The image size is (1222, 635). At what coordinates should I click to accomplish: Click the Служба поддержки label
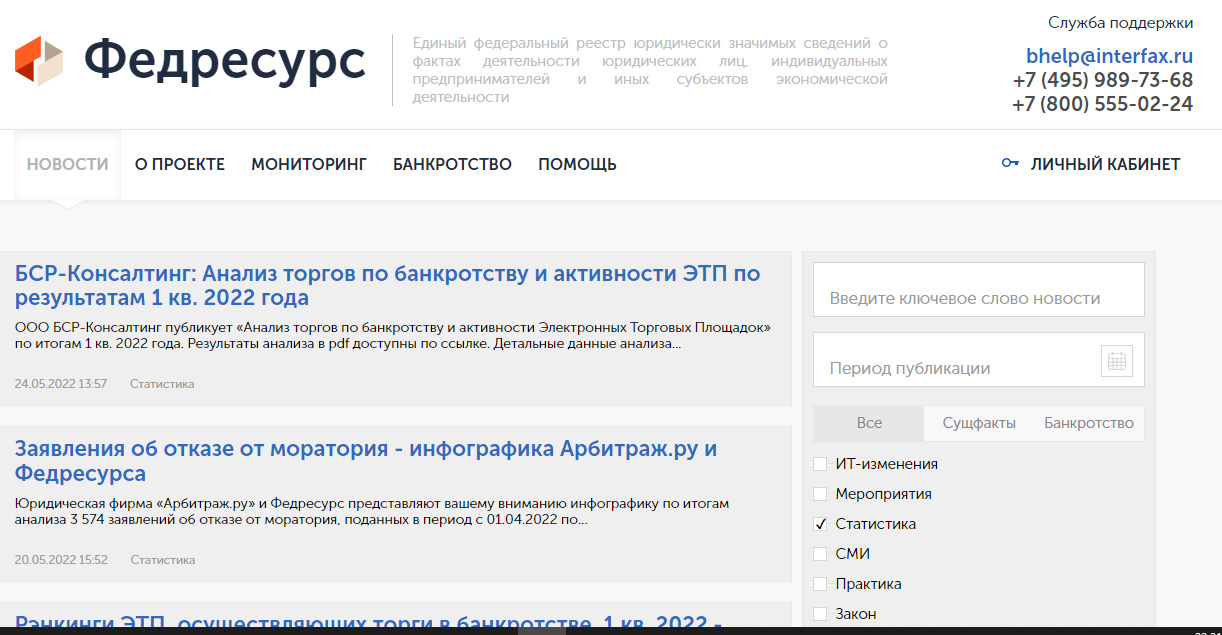coord(1121,22)
